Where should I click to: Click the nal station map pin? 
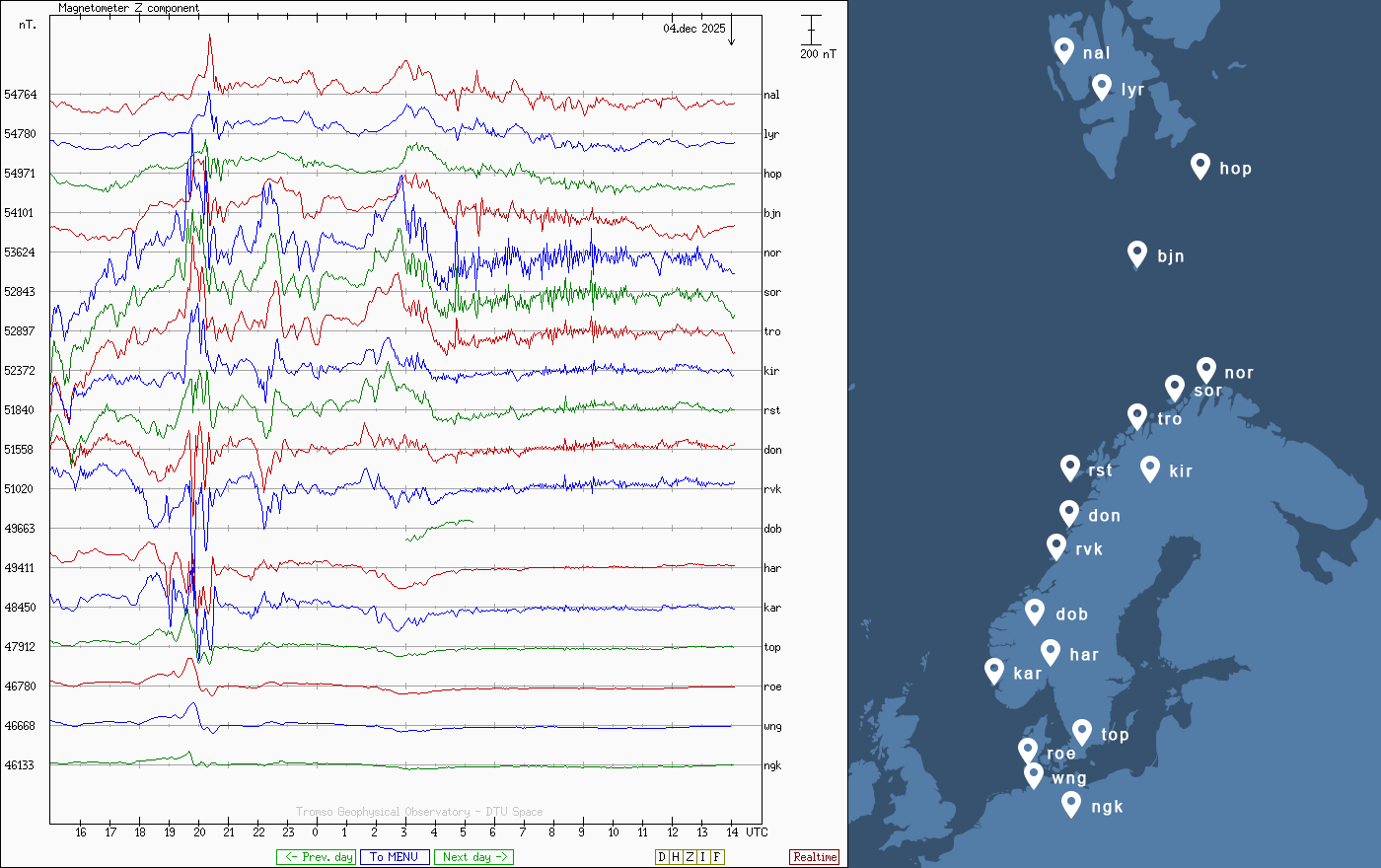point(1063,50)
